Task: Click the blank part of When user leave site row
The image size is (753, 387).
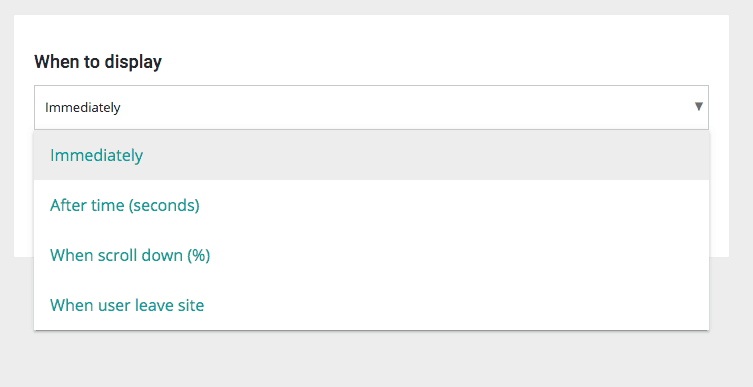Action: [x=456, y=305]
